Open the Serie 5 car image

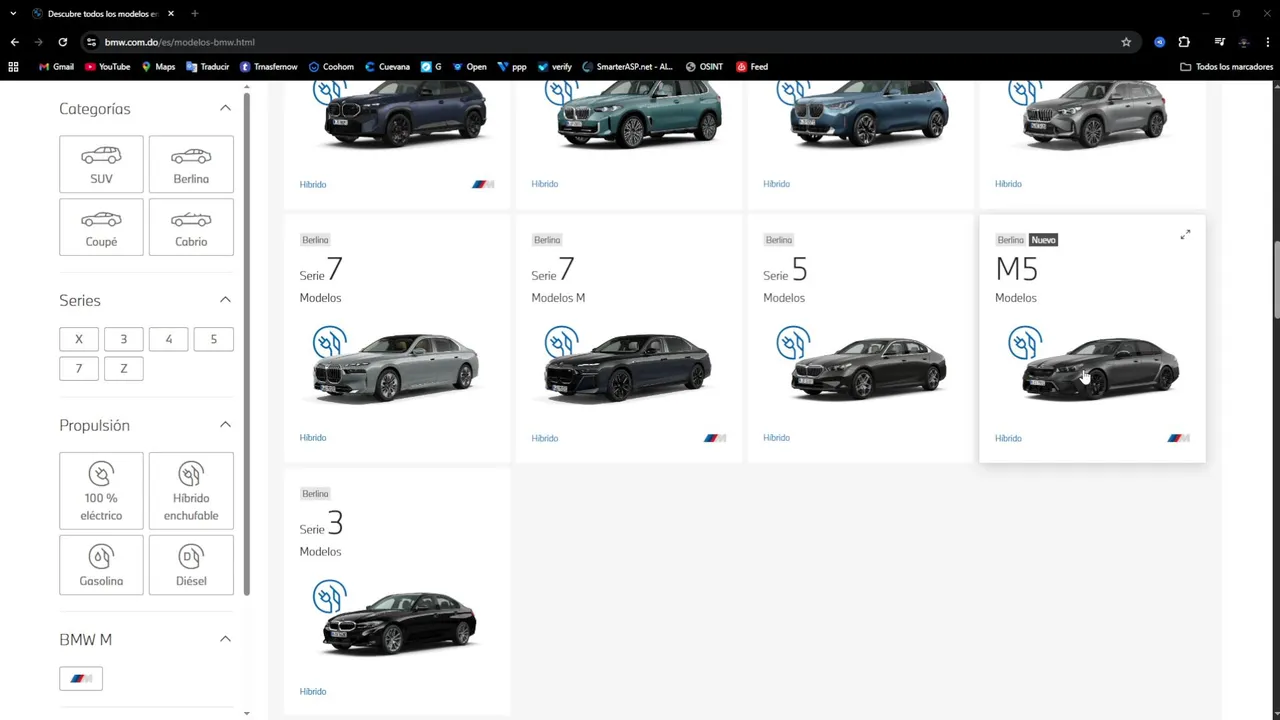[x=868, y=368]
